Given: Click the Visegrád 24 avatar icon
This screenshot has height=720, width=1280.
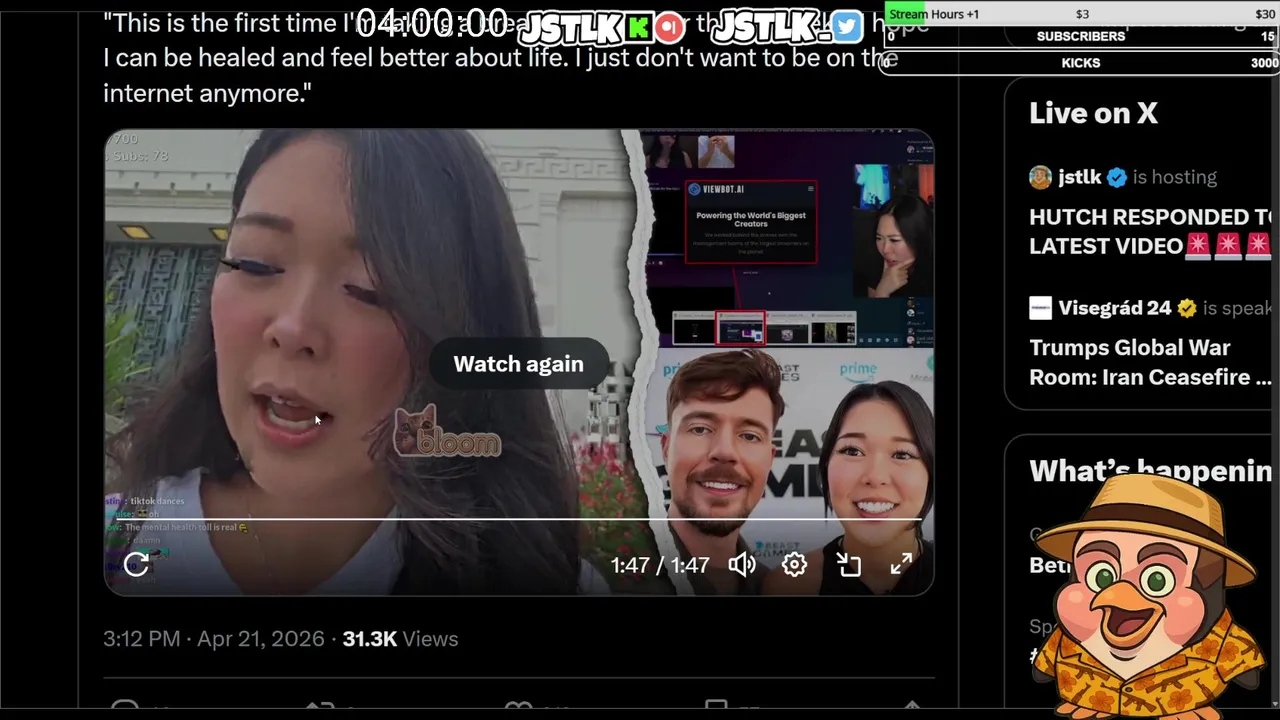Looking at the screenshot, I should pos(1040,308).
